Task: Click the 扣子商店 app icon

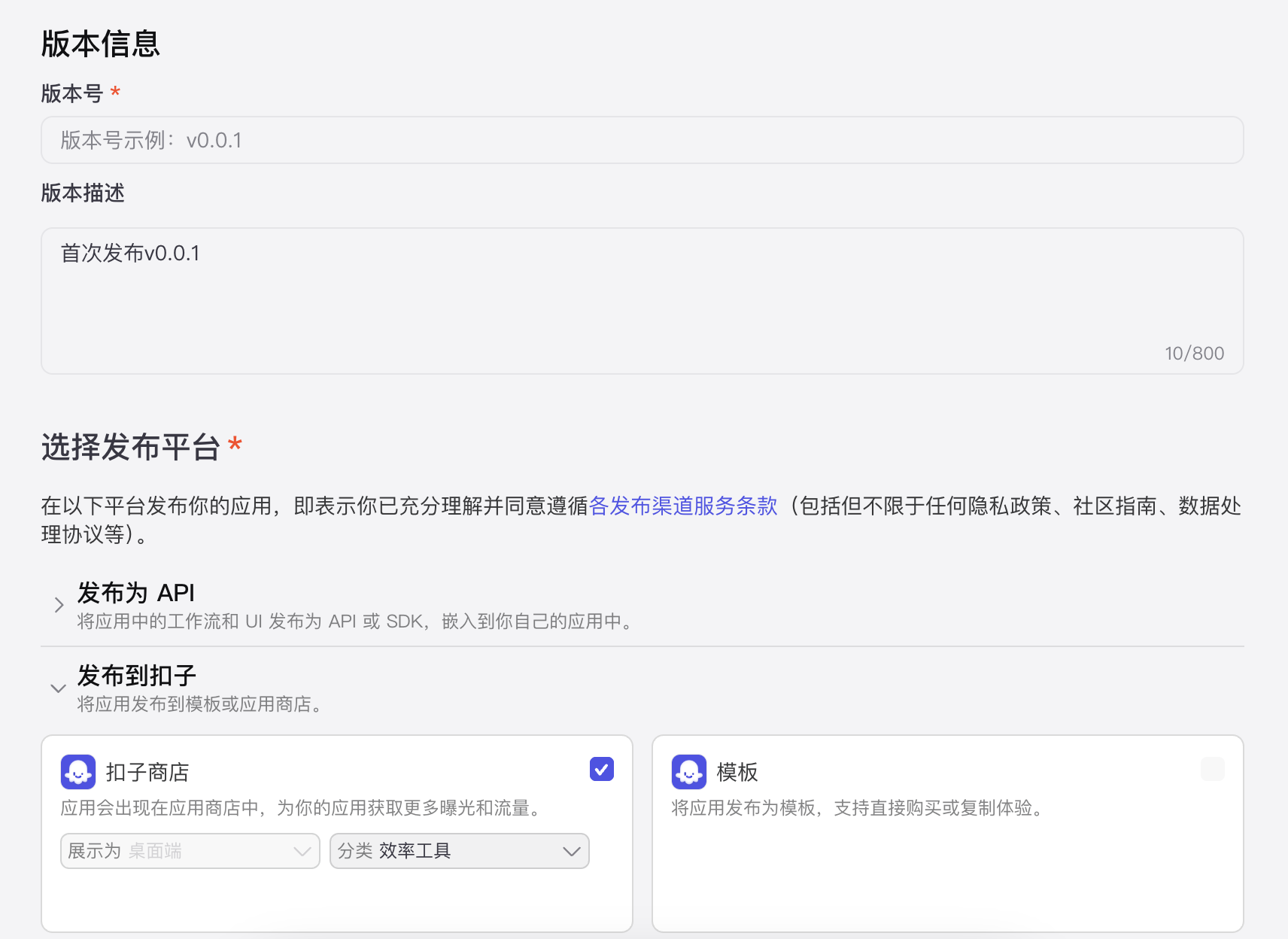Action: [x=78, y=772]
